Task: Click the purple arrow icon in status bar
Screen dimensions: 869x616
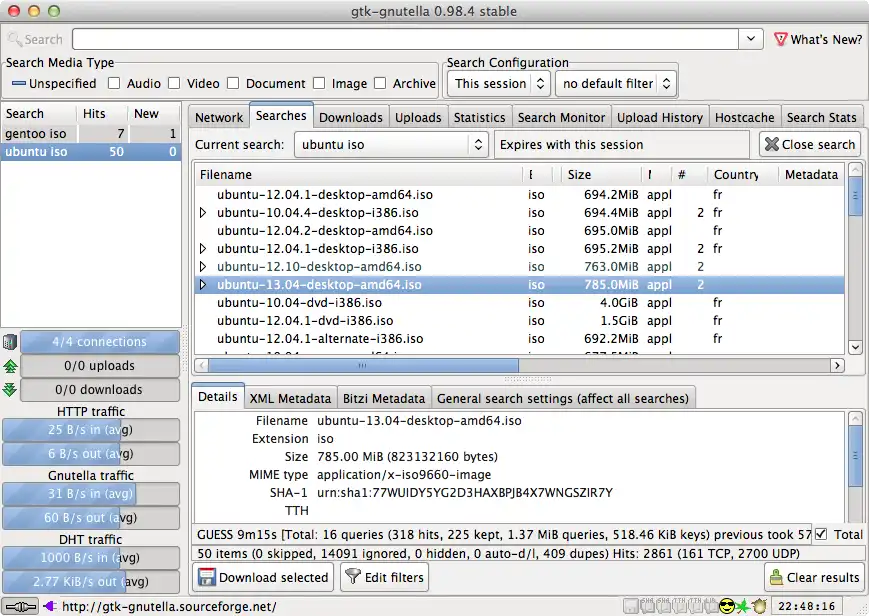Action: pyautogui.click(x=49, y=607)
